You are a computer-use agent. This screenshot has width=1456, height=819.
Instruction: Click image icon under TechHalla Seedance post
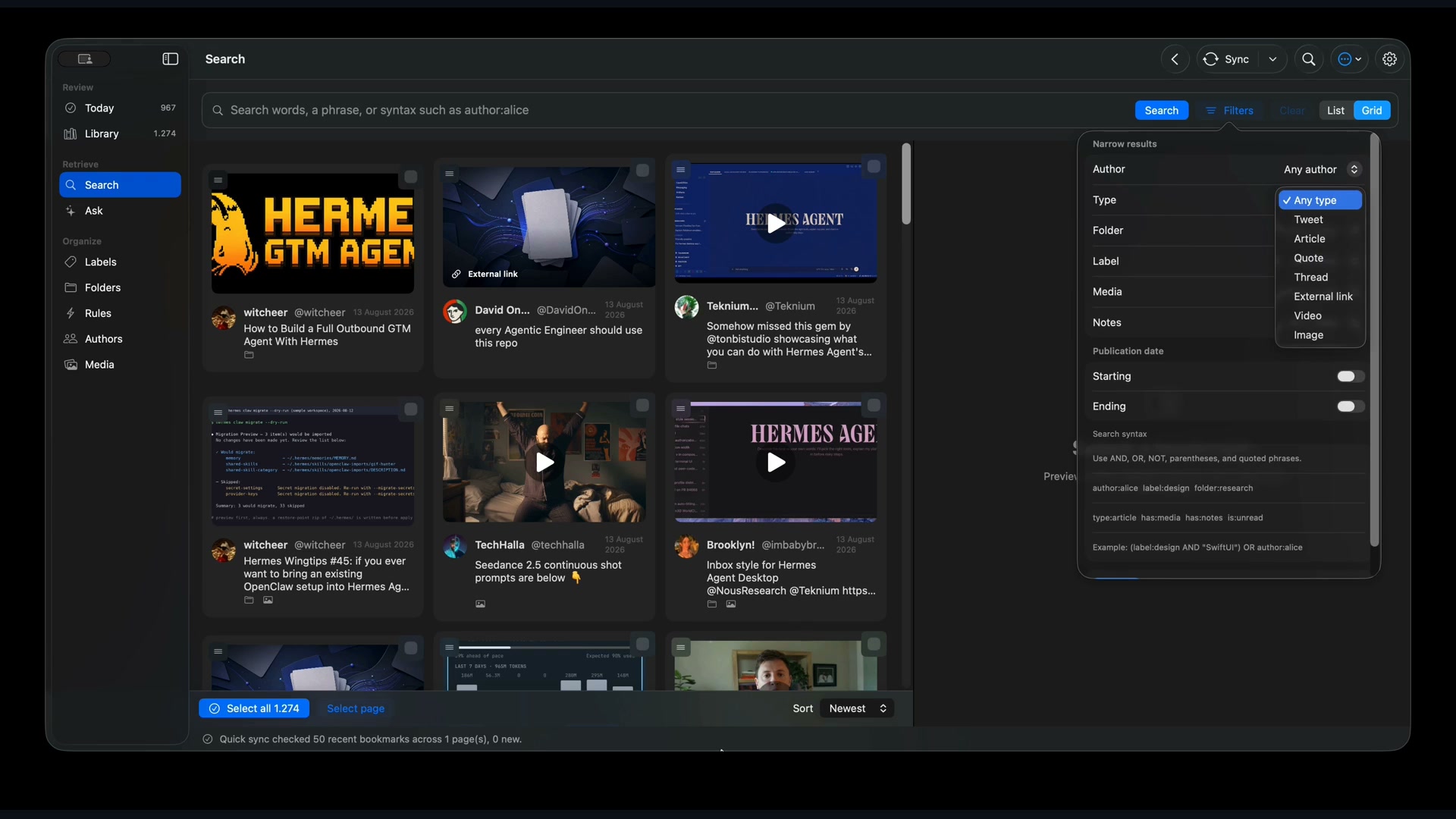point(480,604)
